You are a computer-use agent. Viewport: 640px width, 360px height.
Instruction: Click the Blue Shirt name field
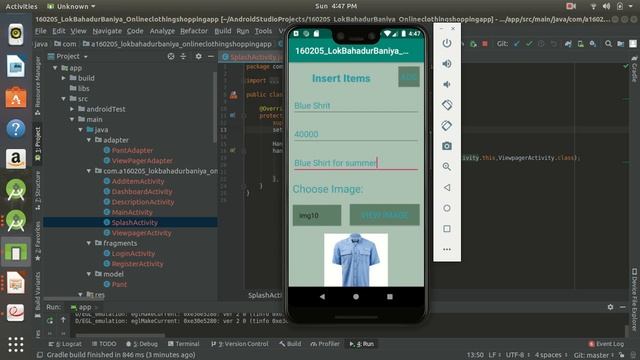click(x=356, y=105)
